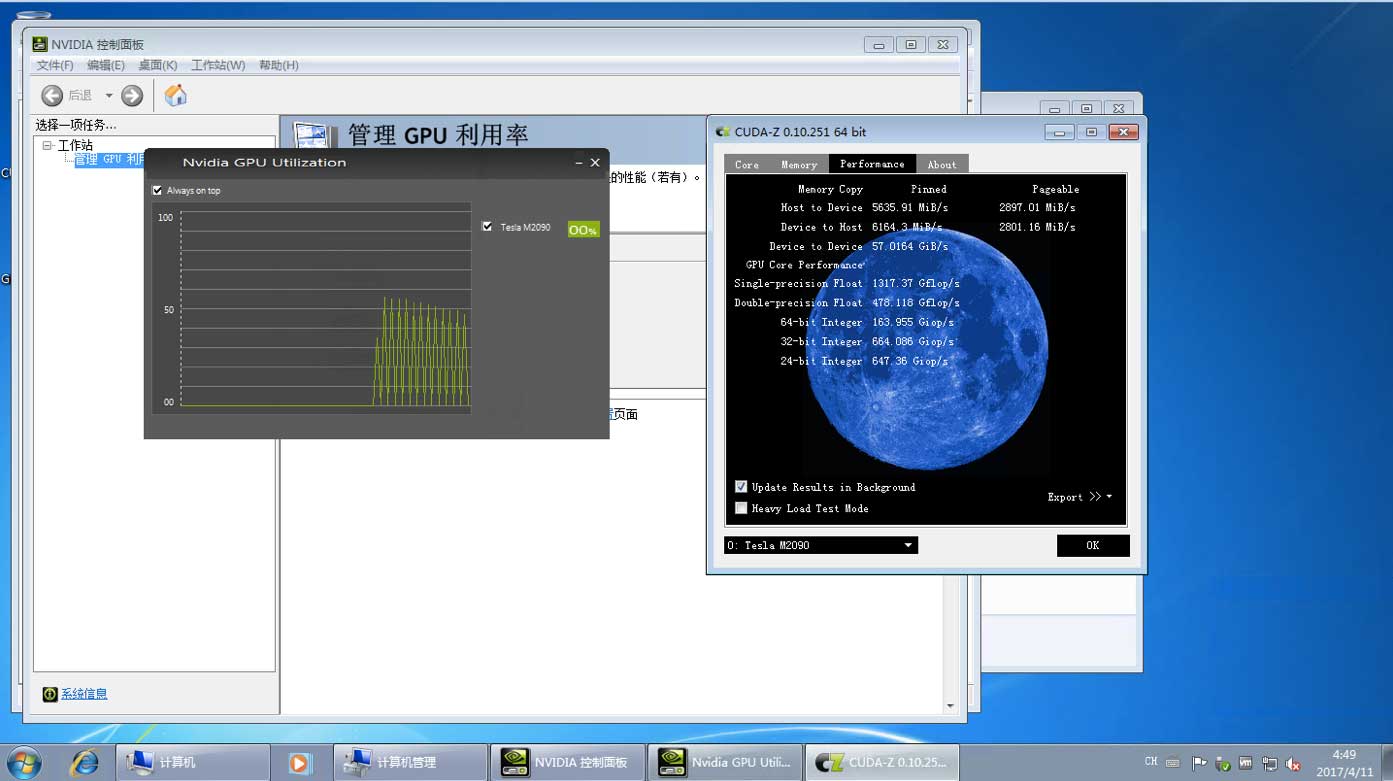Open the 桌面(K) menu
Viewport: 1393px width, 781px height.
pos(158,65)
